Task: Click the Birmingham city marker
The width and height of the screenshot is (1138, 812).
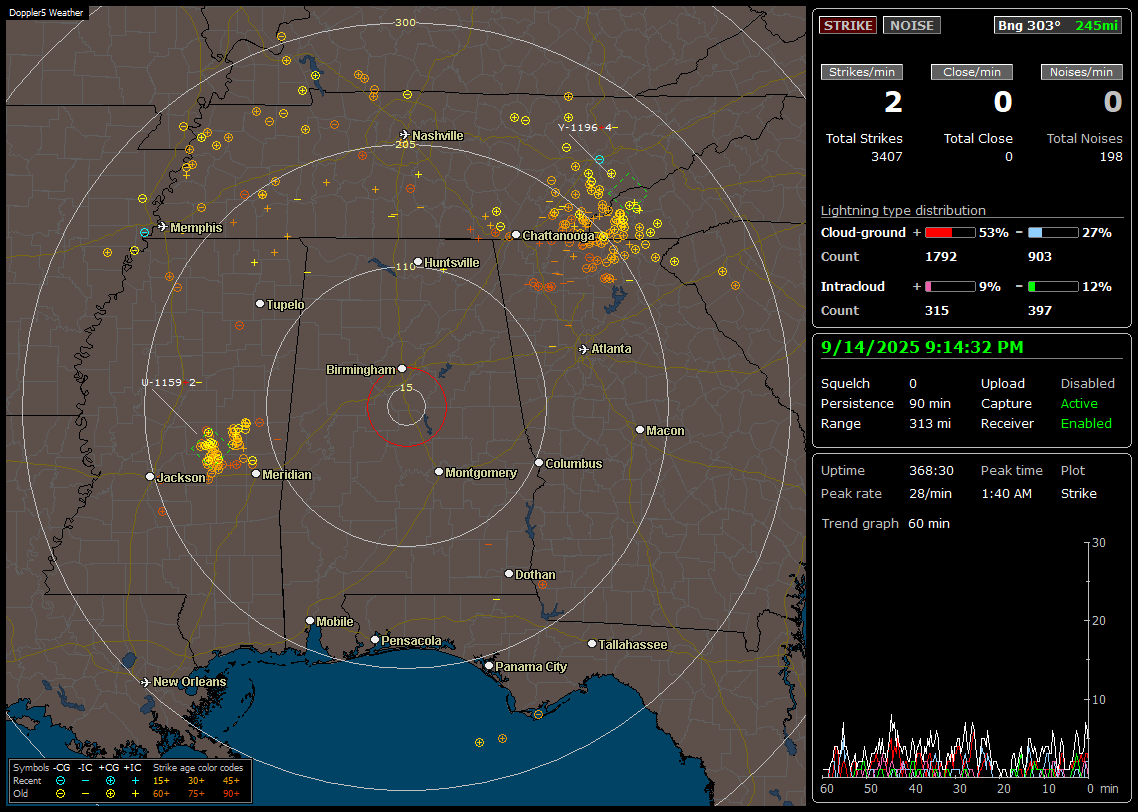Action: pyautogui.click(x=402, y=369)
